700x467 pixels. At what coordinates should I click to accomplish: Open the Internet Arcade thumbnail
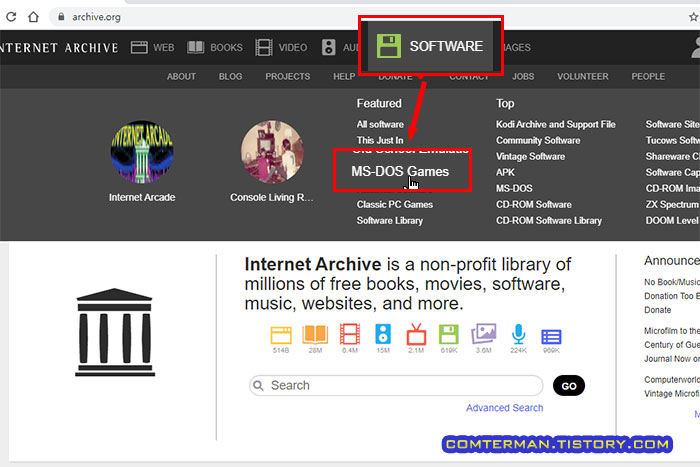pyautogui.click(x=142, y=152)
